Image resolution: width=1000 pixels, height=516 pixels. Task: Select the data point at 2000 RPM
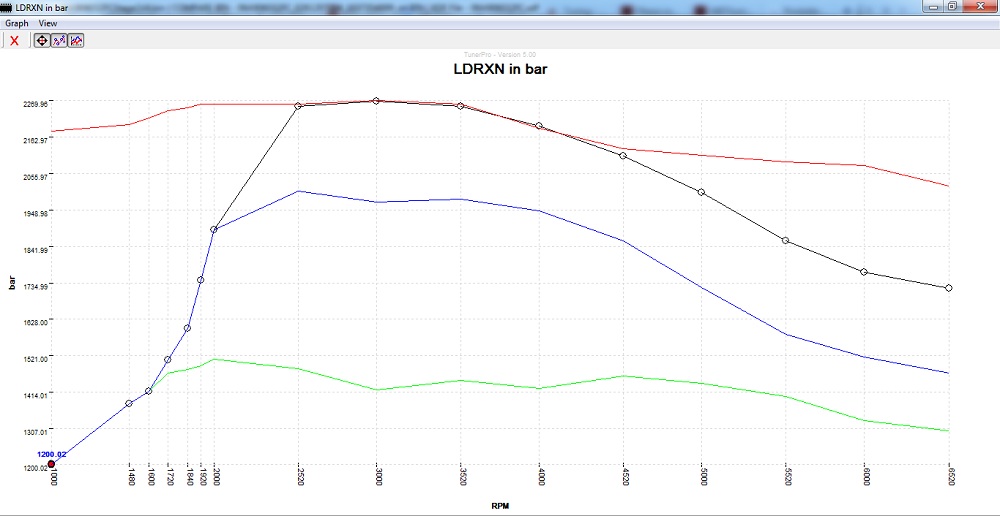point(214,230)
